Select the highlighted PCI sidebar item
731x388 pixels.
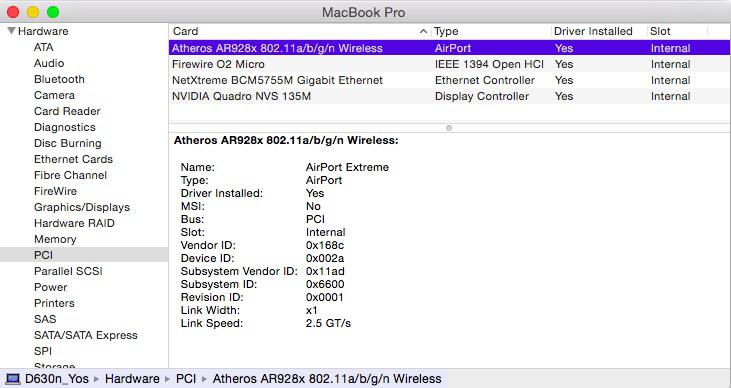[x=84, y=255]
